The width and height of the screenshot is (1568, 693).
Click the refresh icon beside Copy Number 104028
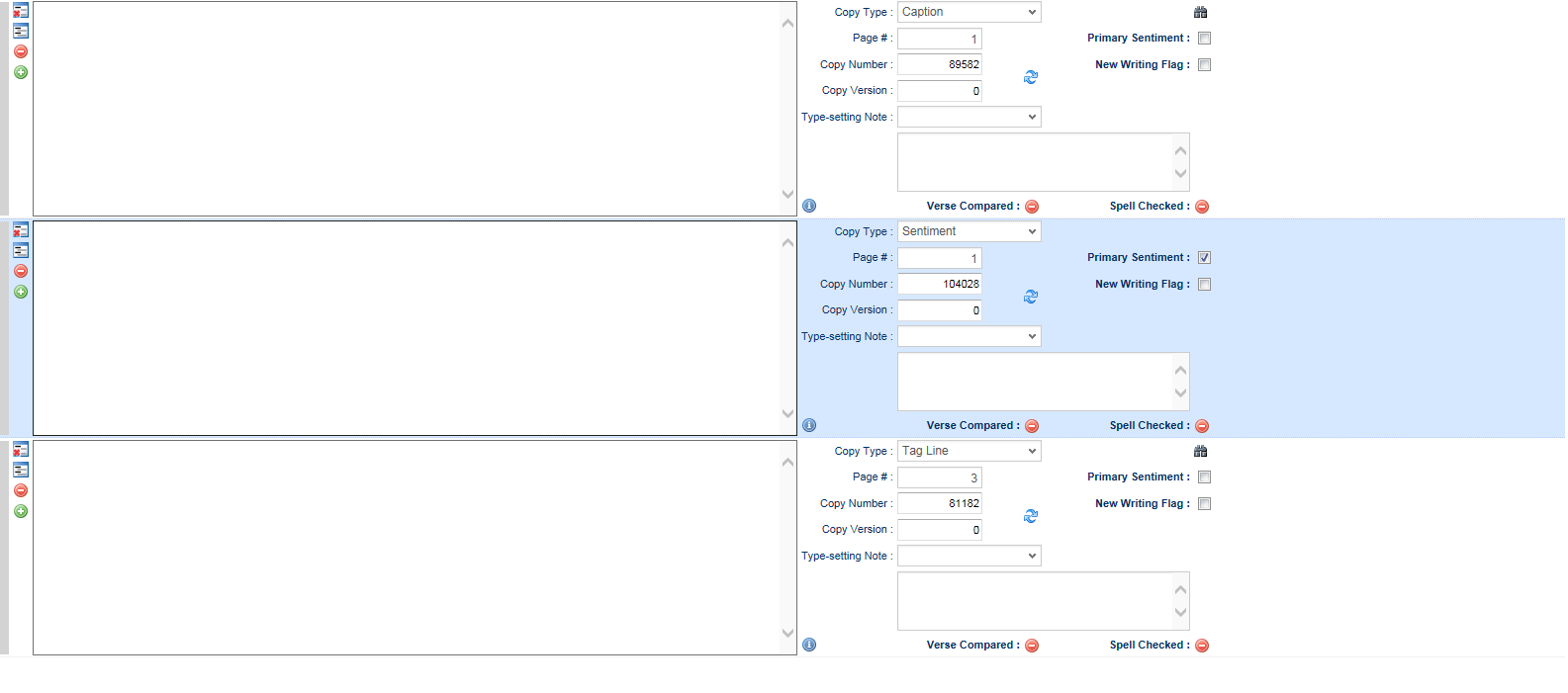pos(1031,297)
